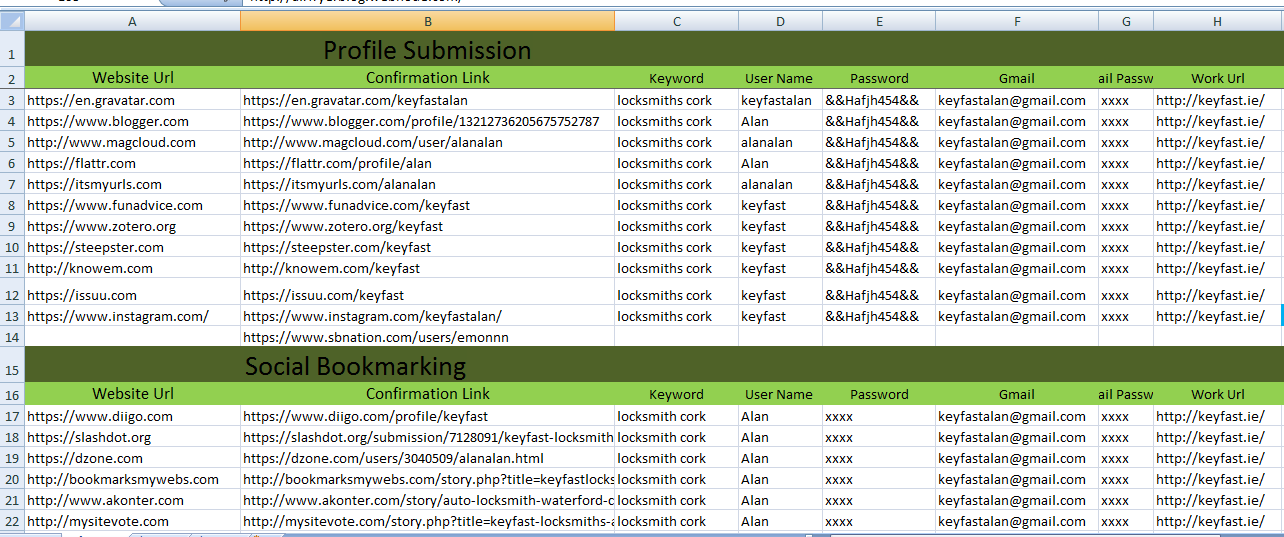Select the https://www.instagram.com/ cell
1284x537 pixels.
(x=133, y=316)
